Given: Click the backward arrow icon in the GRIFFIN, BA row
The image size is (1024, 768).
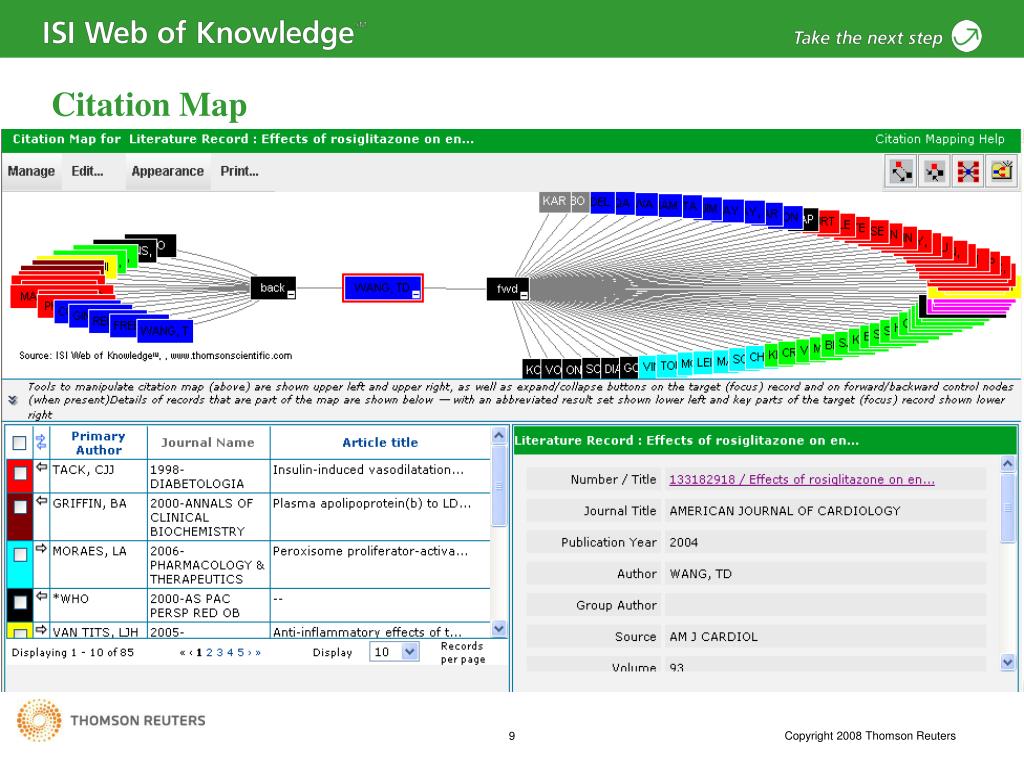Looking at the screenshot, I should (x=42, y=501).
